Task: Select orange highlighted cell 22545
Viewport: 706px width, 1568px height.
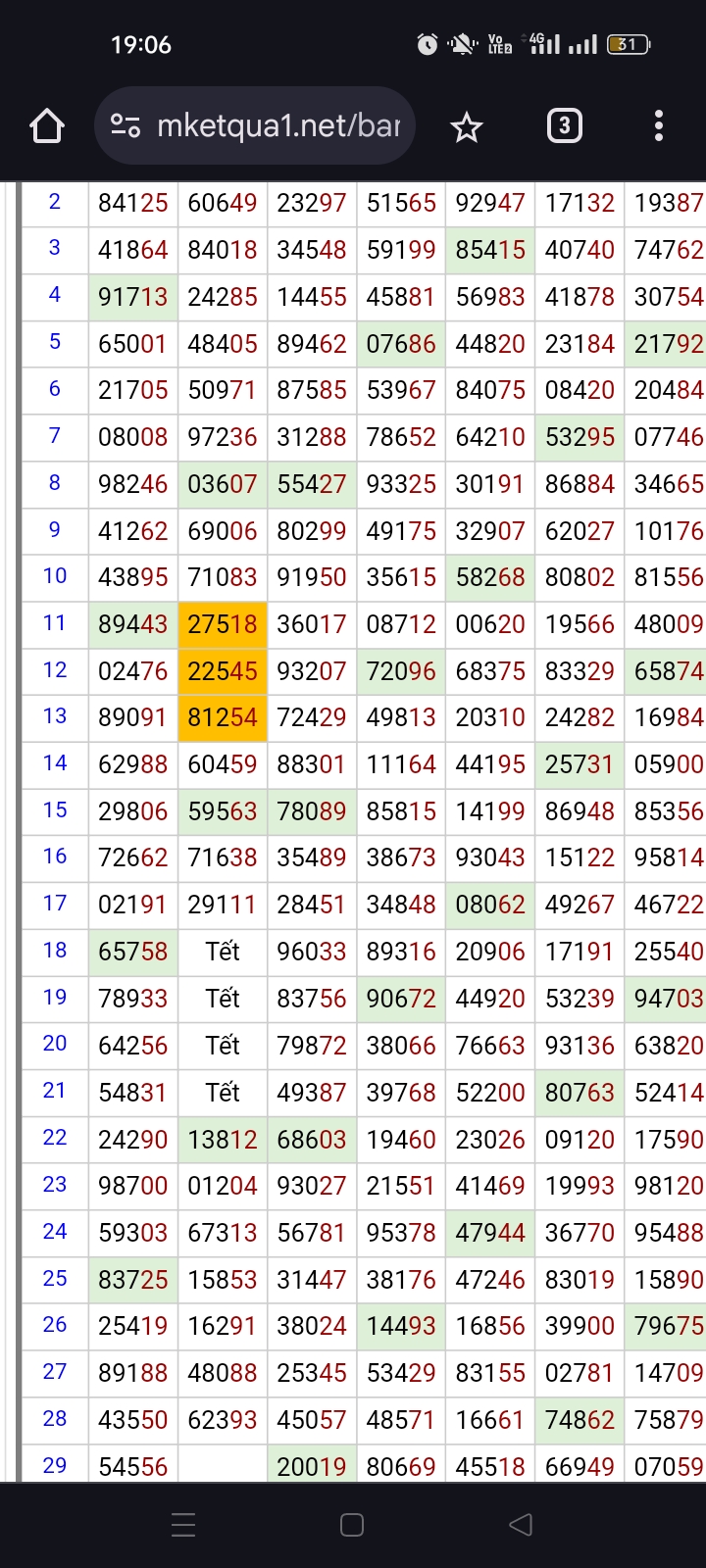Action: (223, 671)
